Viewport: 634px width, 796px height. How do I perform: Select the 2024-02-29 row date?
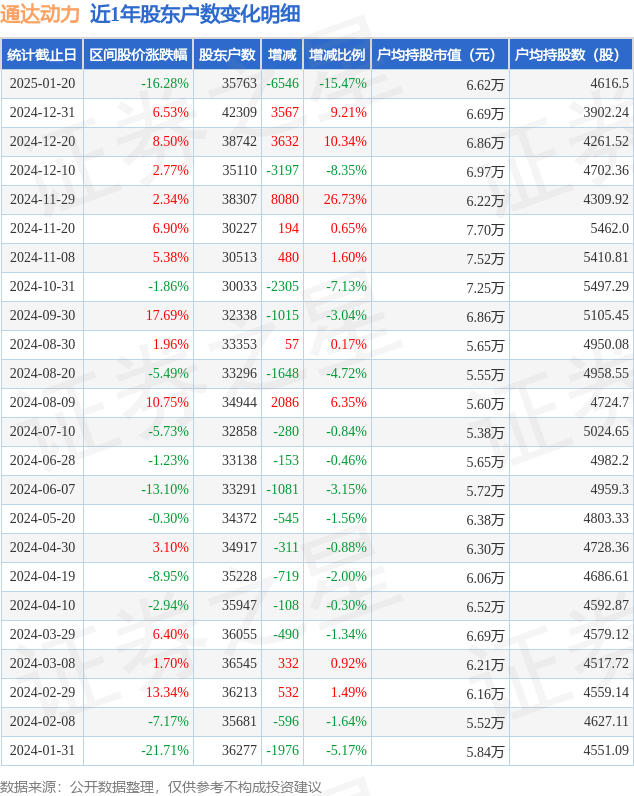pos(42,692)
